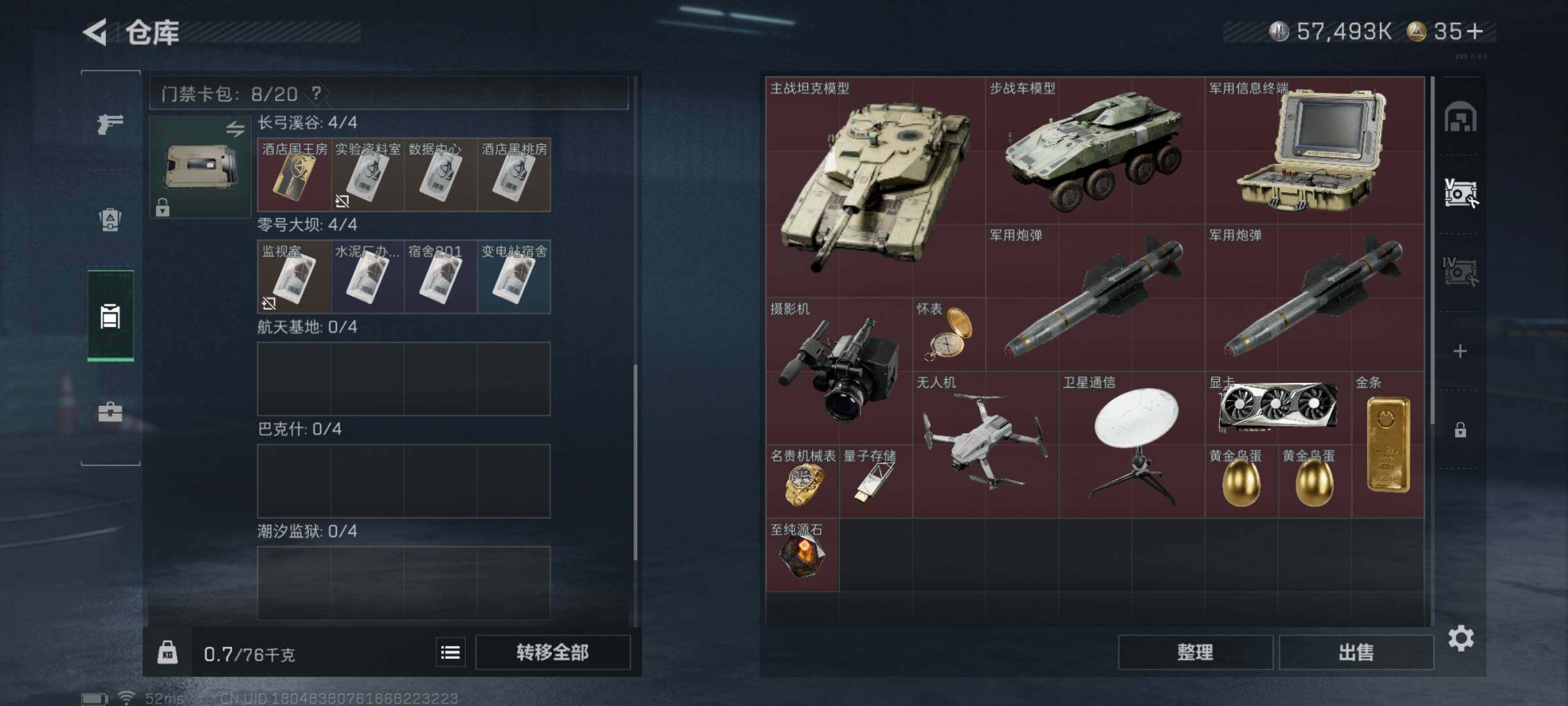Click the plus to add more gold currency
1568x706 pixels.
(x=1475, y=31)
